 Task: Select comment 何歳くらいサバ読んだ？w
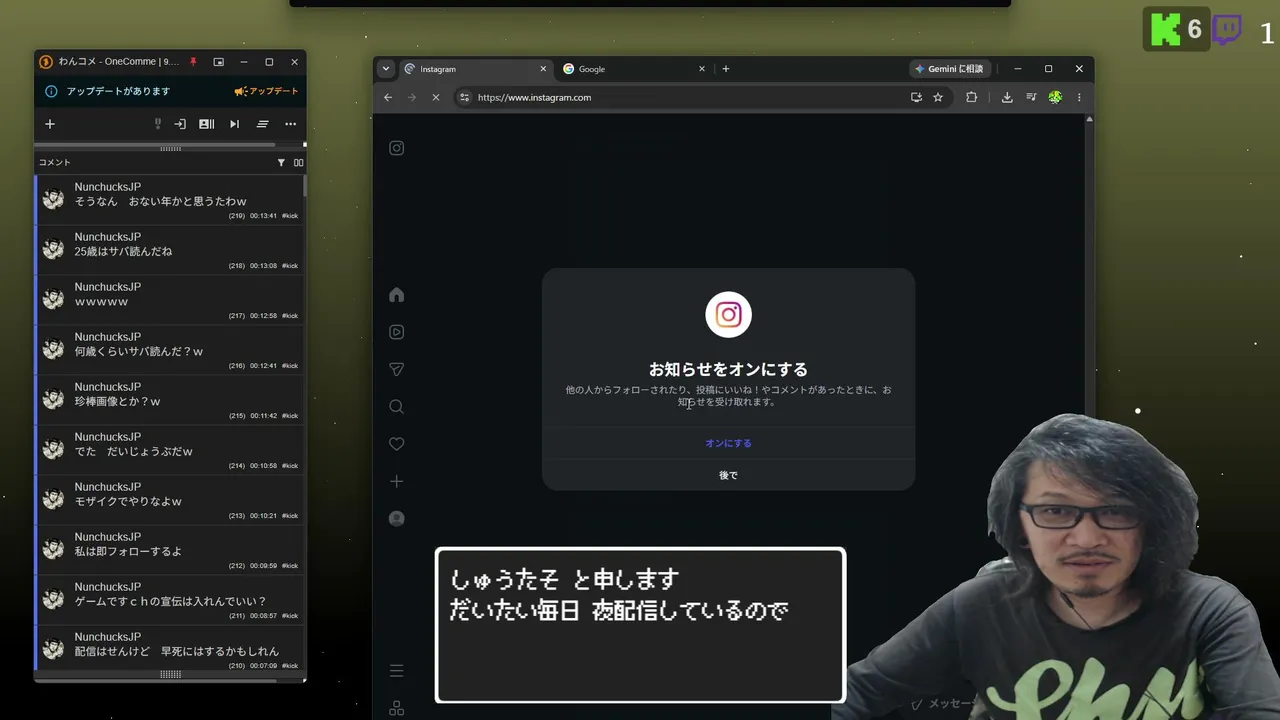170,351
